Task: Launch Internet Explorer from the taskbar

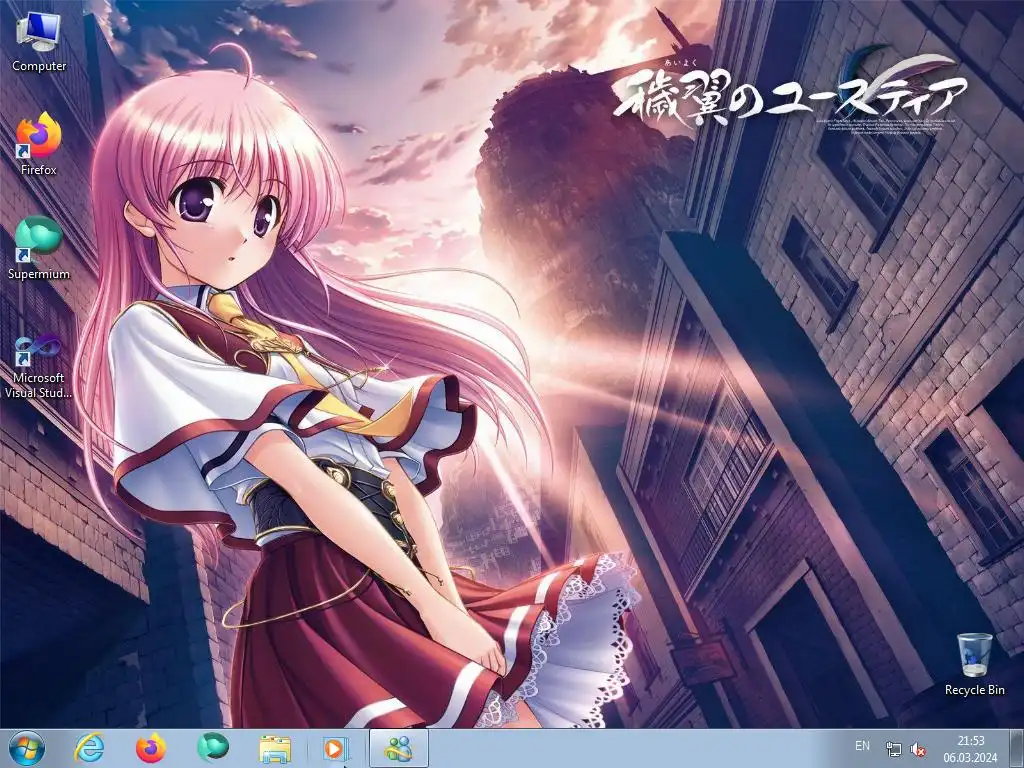Action: coord(89,748)
